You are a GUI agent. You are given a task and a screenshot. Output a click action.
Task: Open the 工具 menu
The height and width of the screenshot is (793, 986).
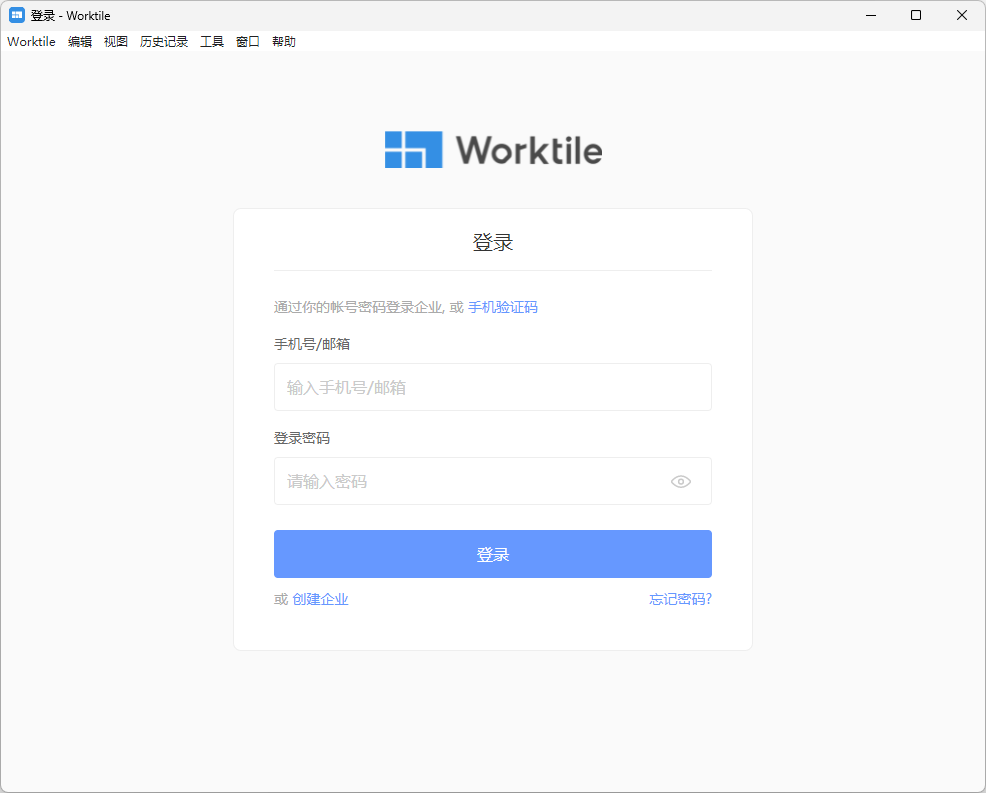tap(211, 41)
